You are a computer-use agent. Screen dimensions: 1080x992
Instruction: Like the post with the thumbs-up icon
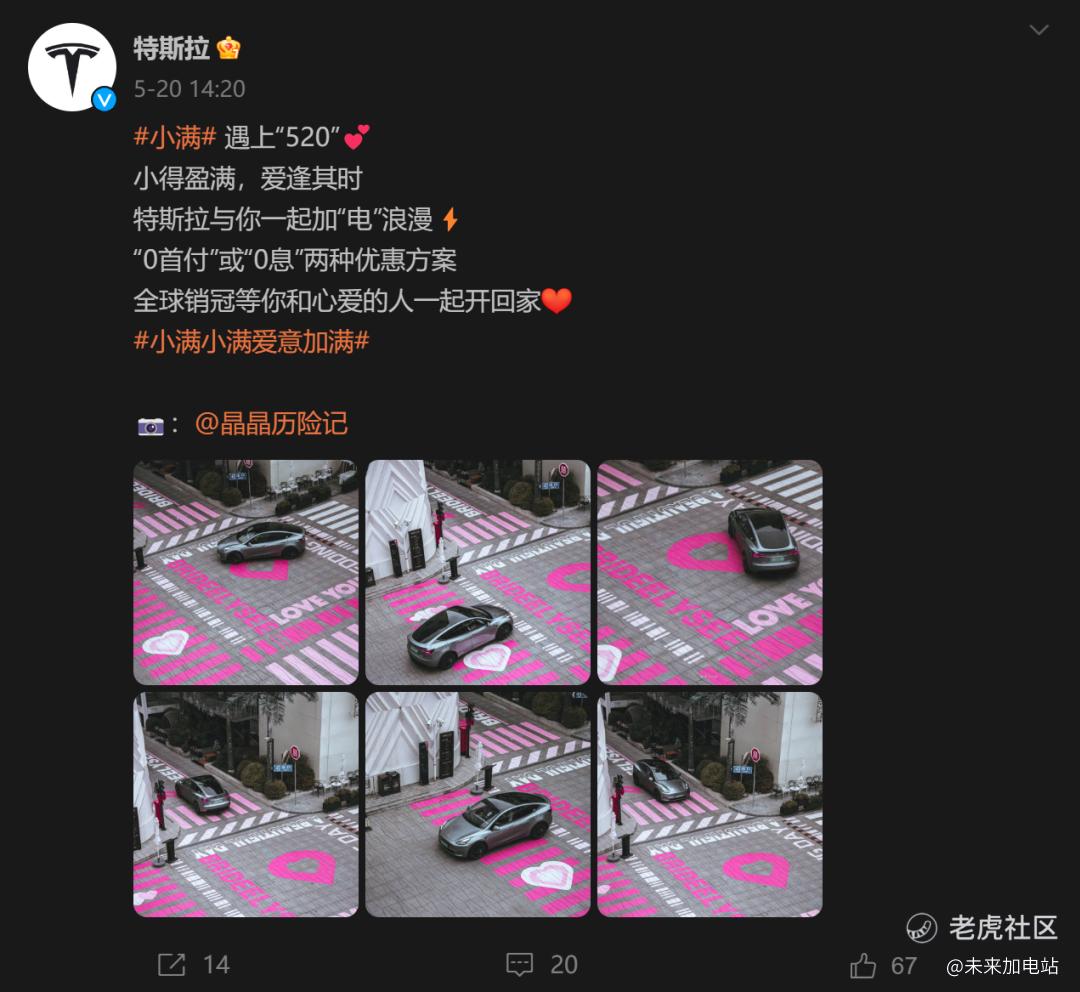[863, 966]
